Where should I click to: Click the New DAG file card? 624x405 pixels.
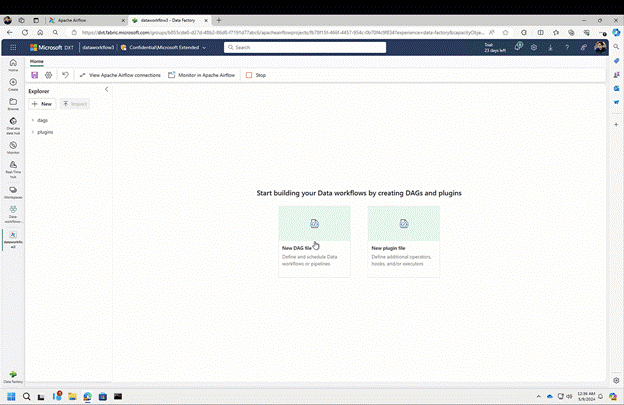[314, 241]
